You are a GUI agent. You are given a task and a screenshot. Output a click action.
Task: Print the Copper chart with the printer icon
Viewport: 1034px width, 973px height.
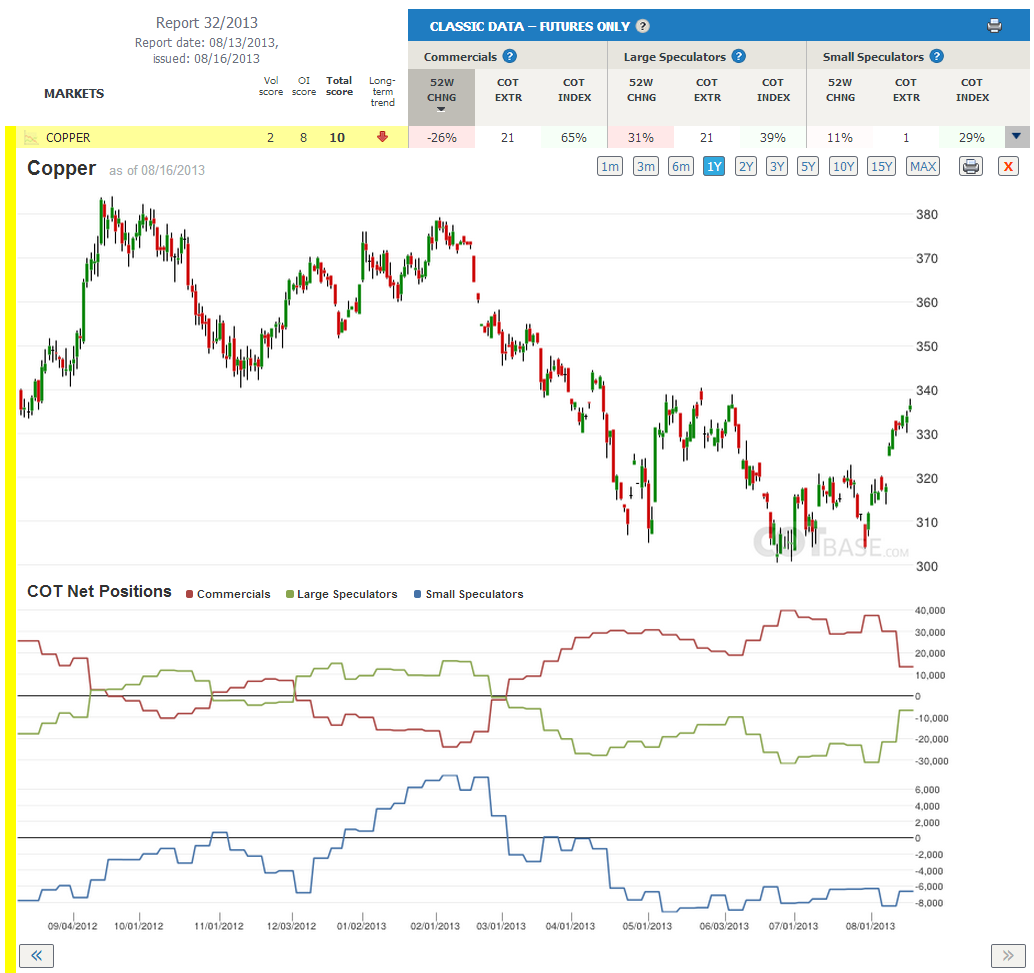coord(971,166)
